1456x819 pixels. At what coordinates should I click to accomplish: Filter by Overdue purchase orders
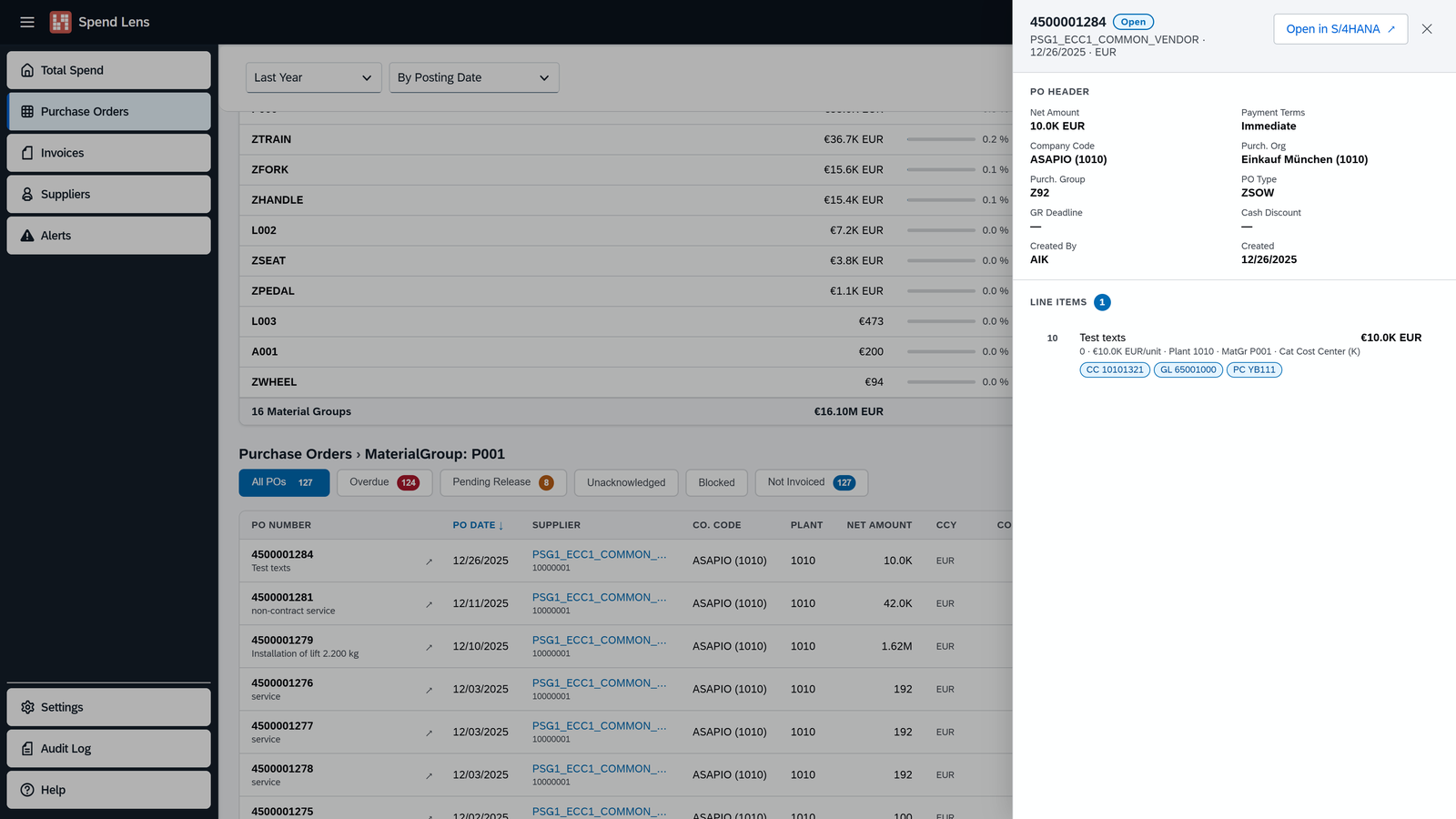tap(384, 482)
